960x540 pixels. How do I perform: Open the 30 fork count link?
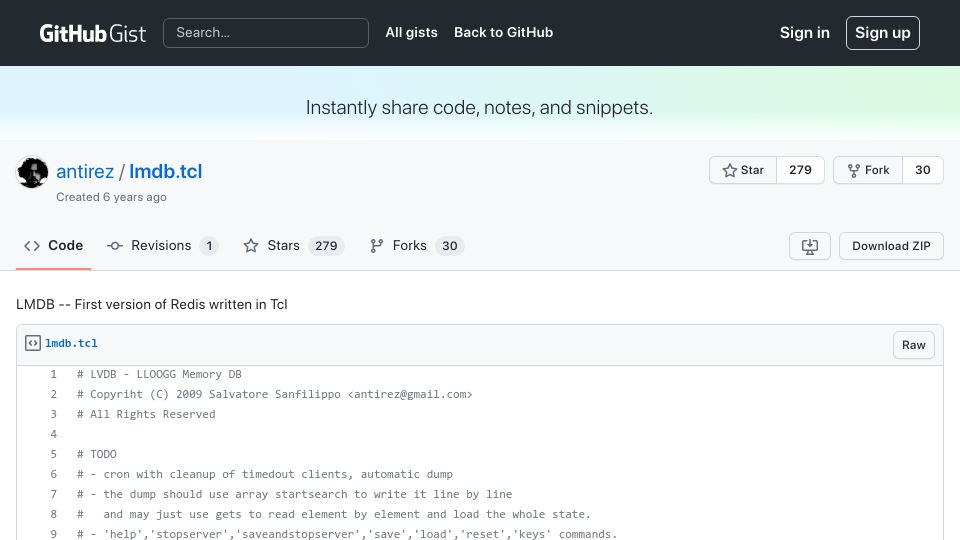[923, 170]
